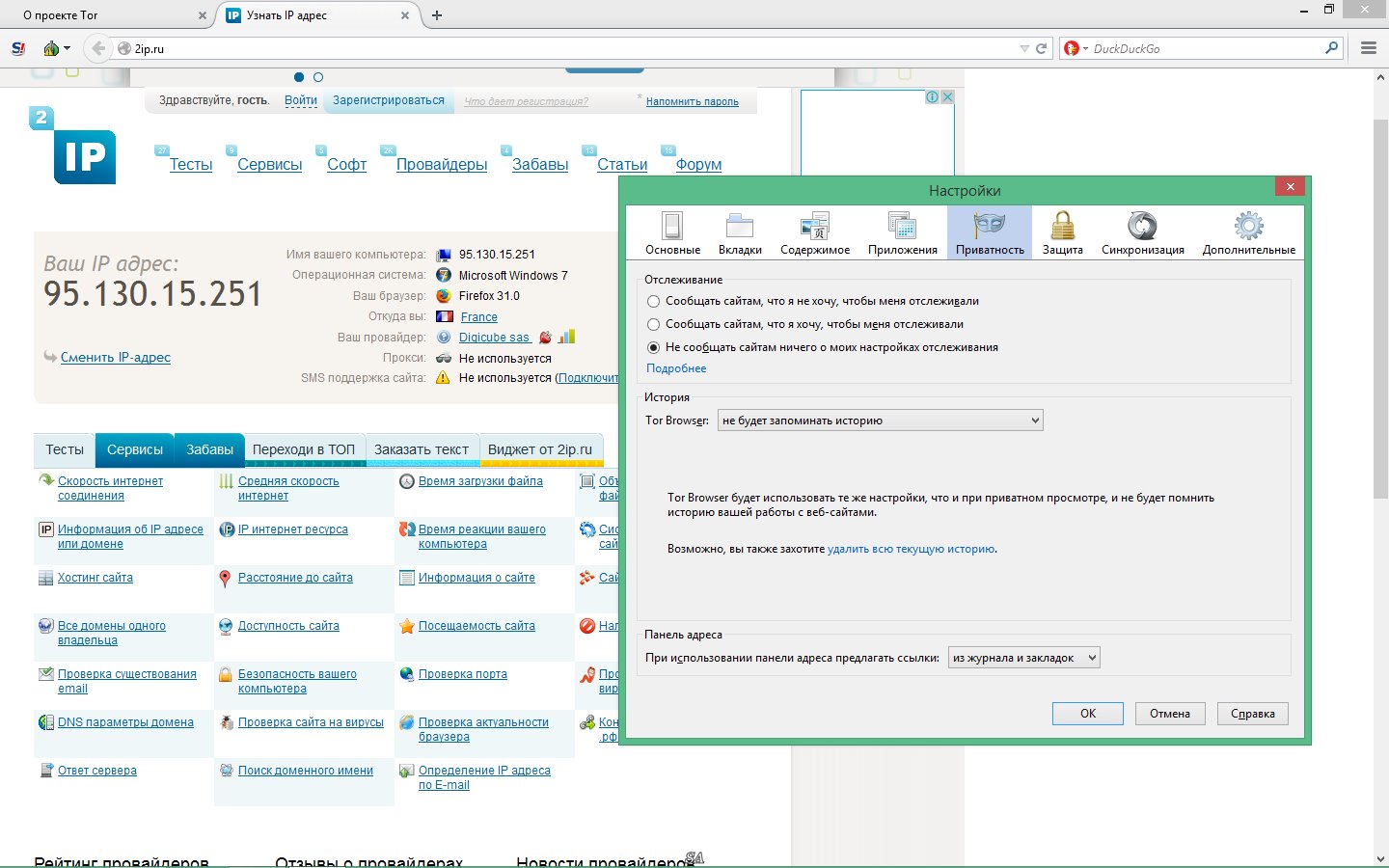The image size is (1389, 868).
Task: Open the Тесты tab on page
Action: point(65,449)
